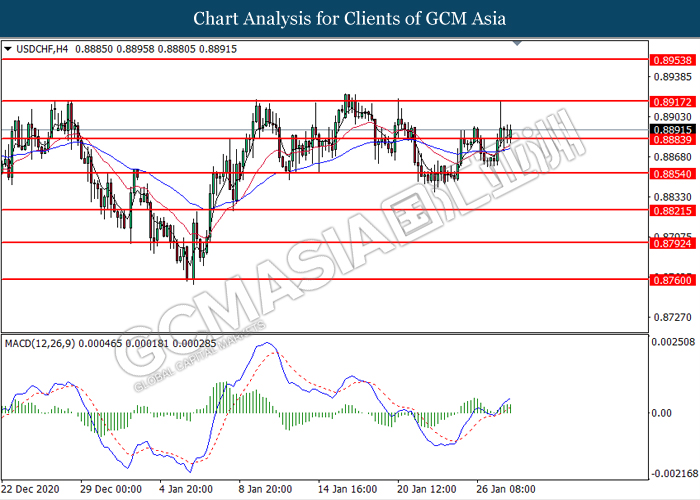Select the 8 Jan 20:00 time label
The image size is (700, 500).
263,489
